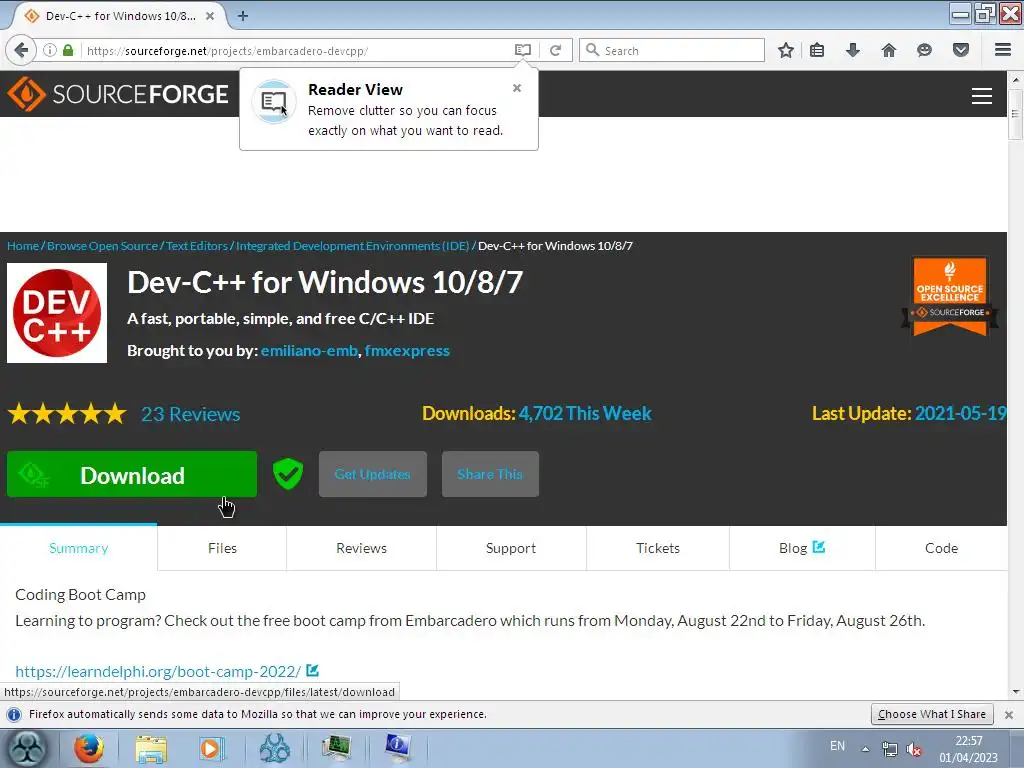
Task: Click the green padlock security icon
Action: coord(68,50)
